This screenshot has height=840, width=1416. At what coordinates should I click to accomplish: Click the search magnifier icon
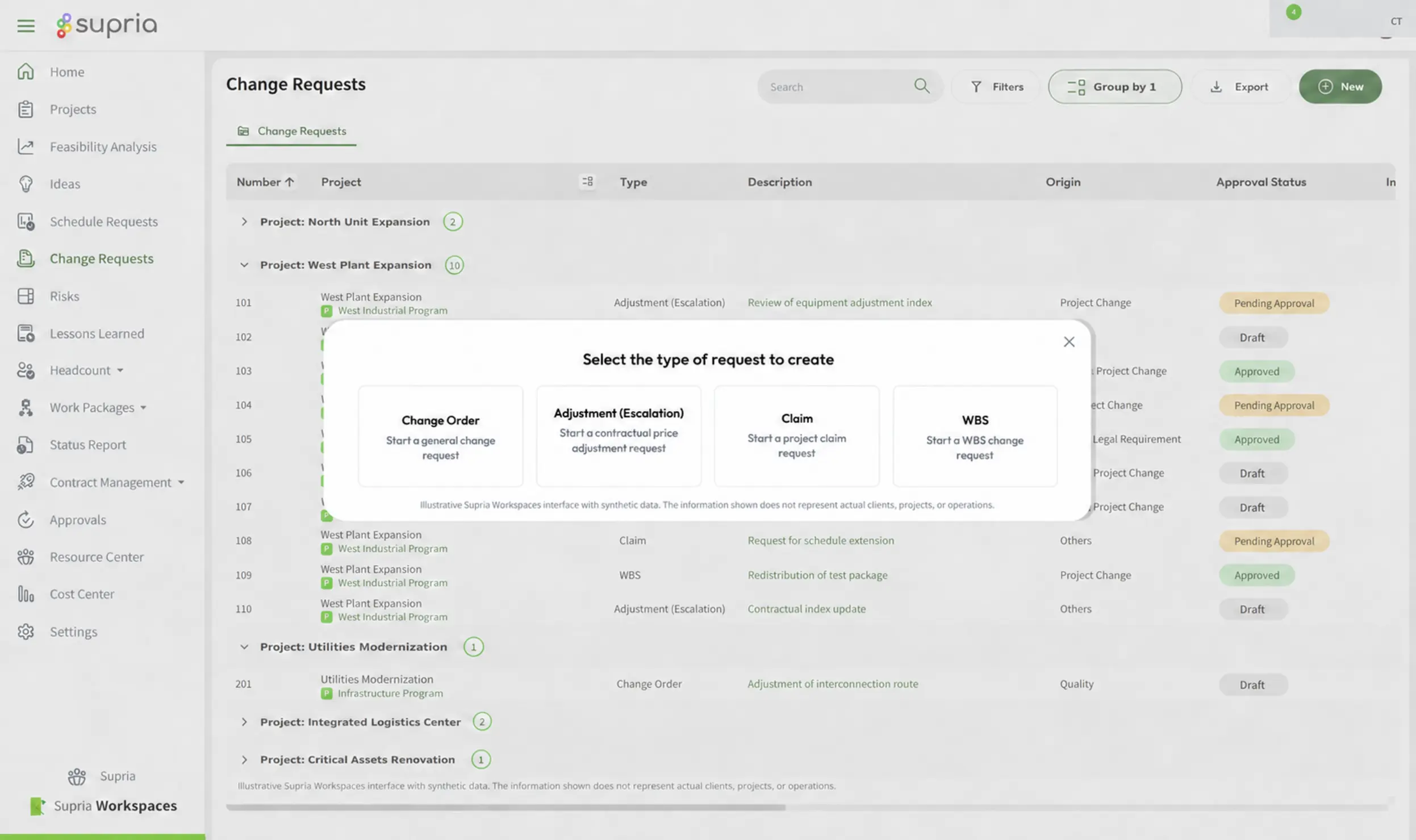pos(921,86)
